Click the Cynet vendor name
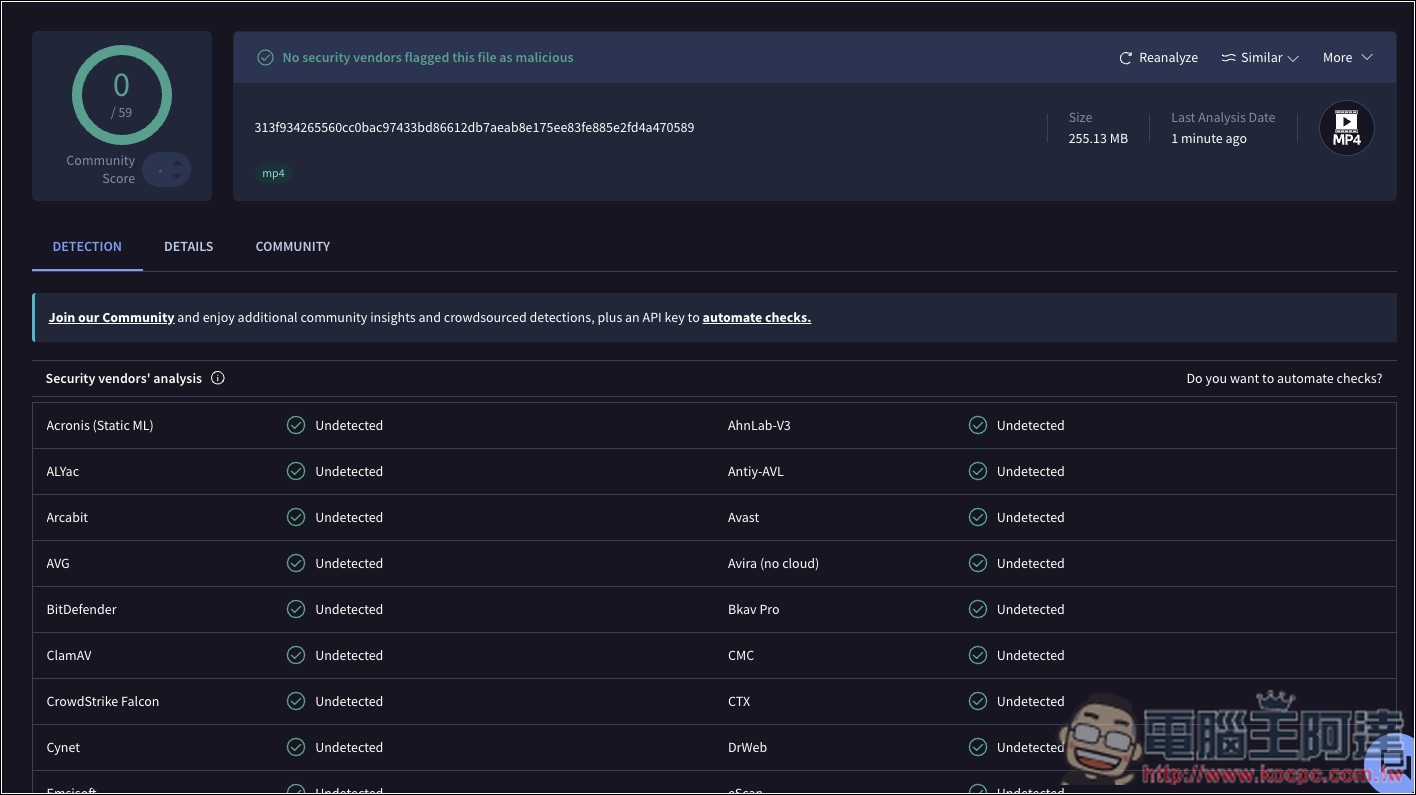This screenshot has height=795, width=1416. (x=63, y=747)
